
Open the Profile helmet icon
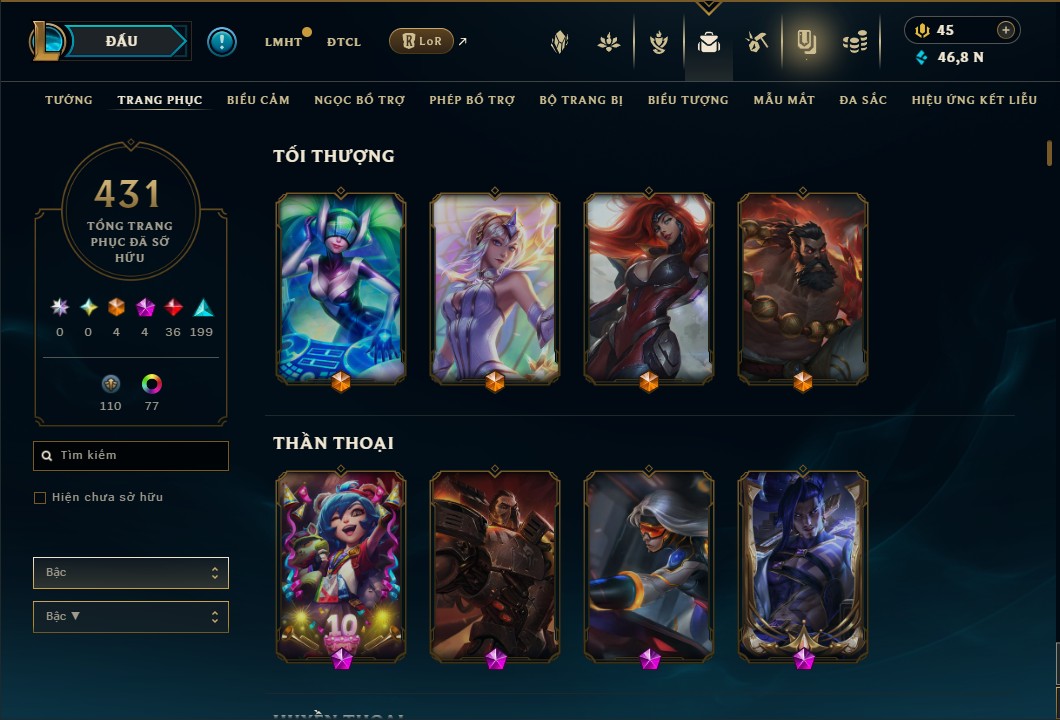[x=559, y=43]
